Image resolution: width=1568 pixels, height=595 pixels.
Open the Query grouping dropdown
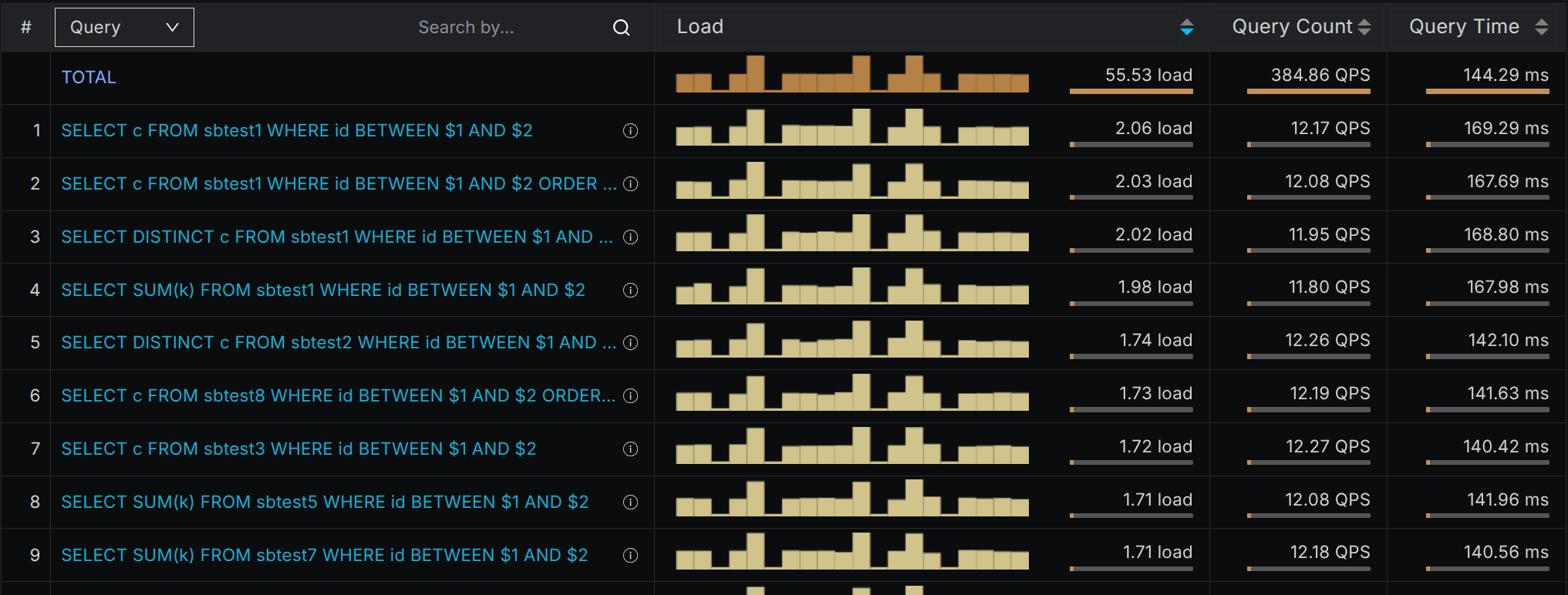(x=124, y=28)
